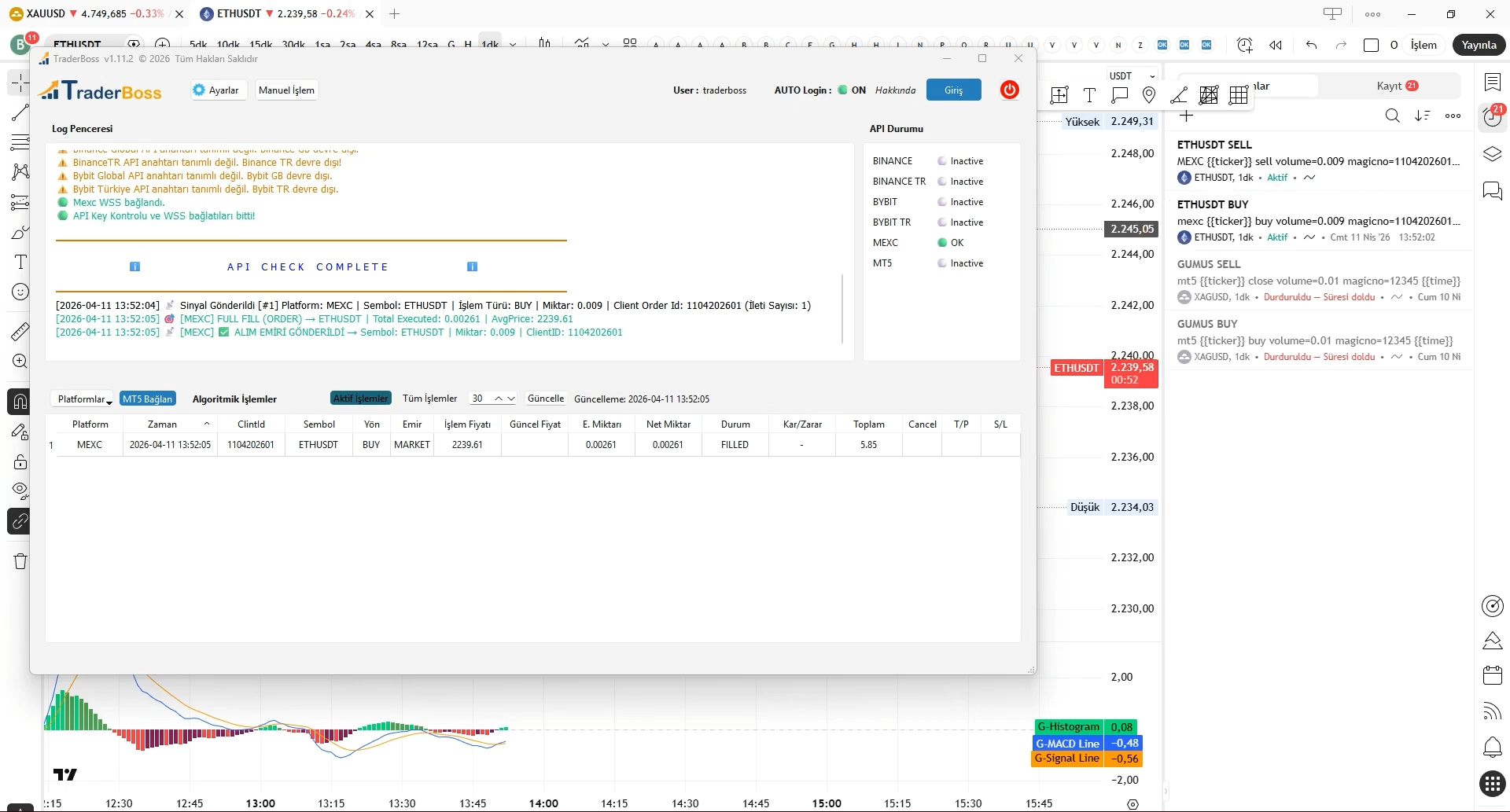Screen dimensions: 1510x812
Task: Open the TradingView window more-options menu
Action: click(x=1372, y=14)
